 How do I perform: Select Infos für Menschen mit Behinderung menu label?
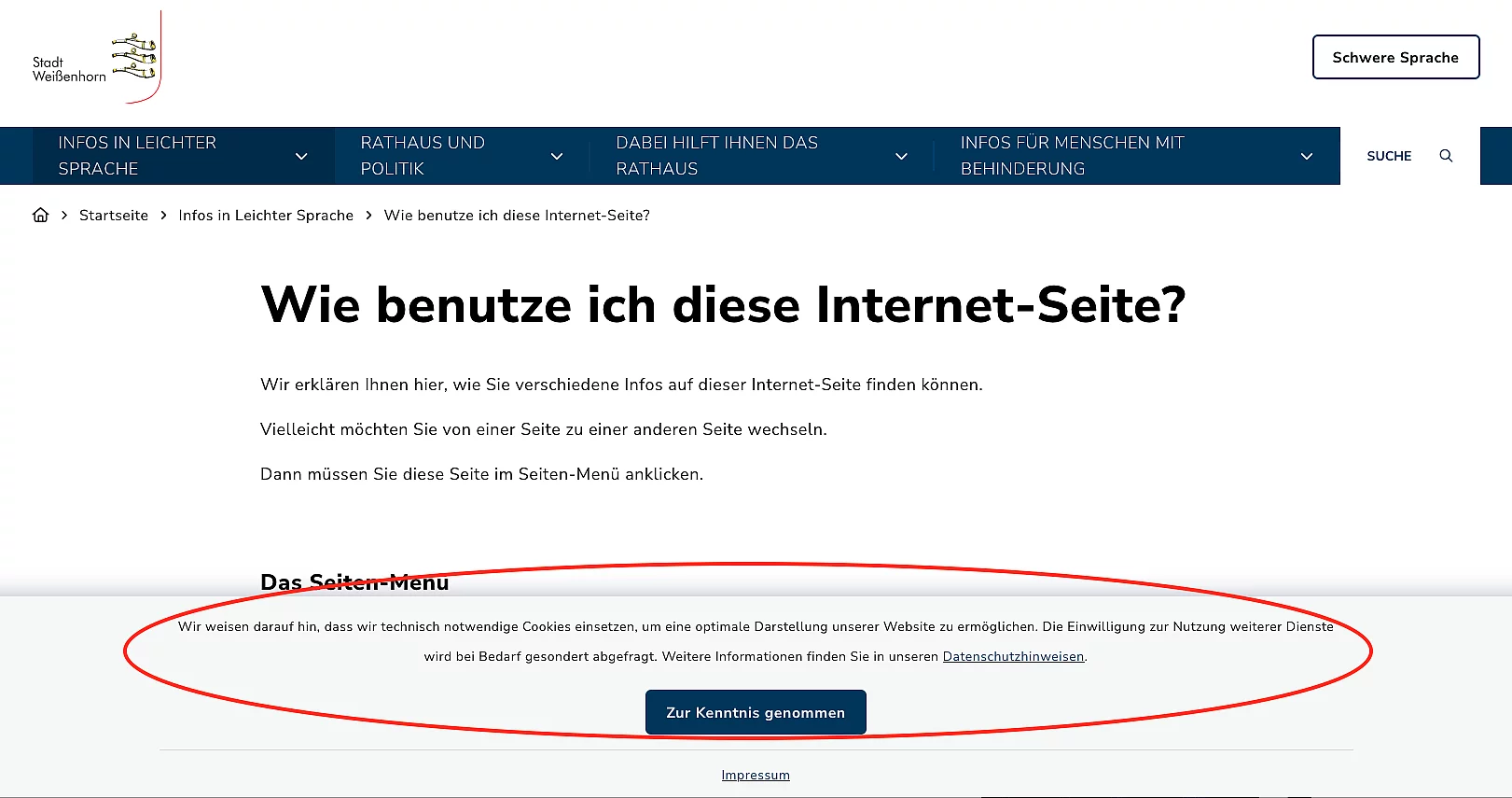[1072, 156]
